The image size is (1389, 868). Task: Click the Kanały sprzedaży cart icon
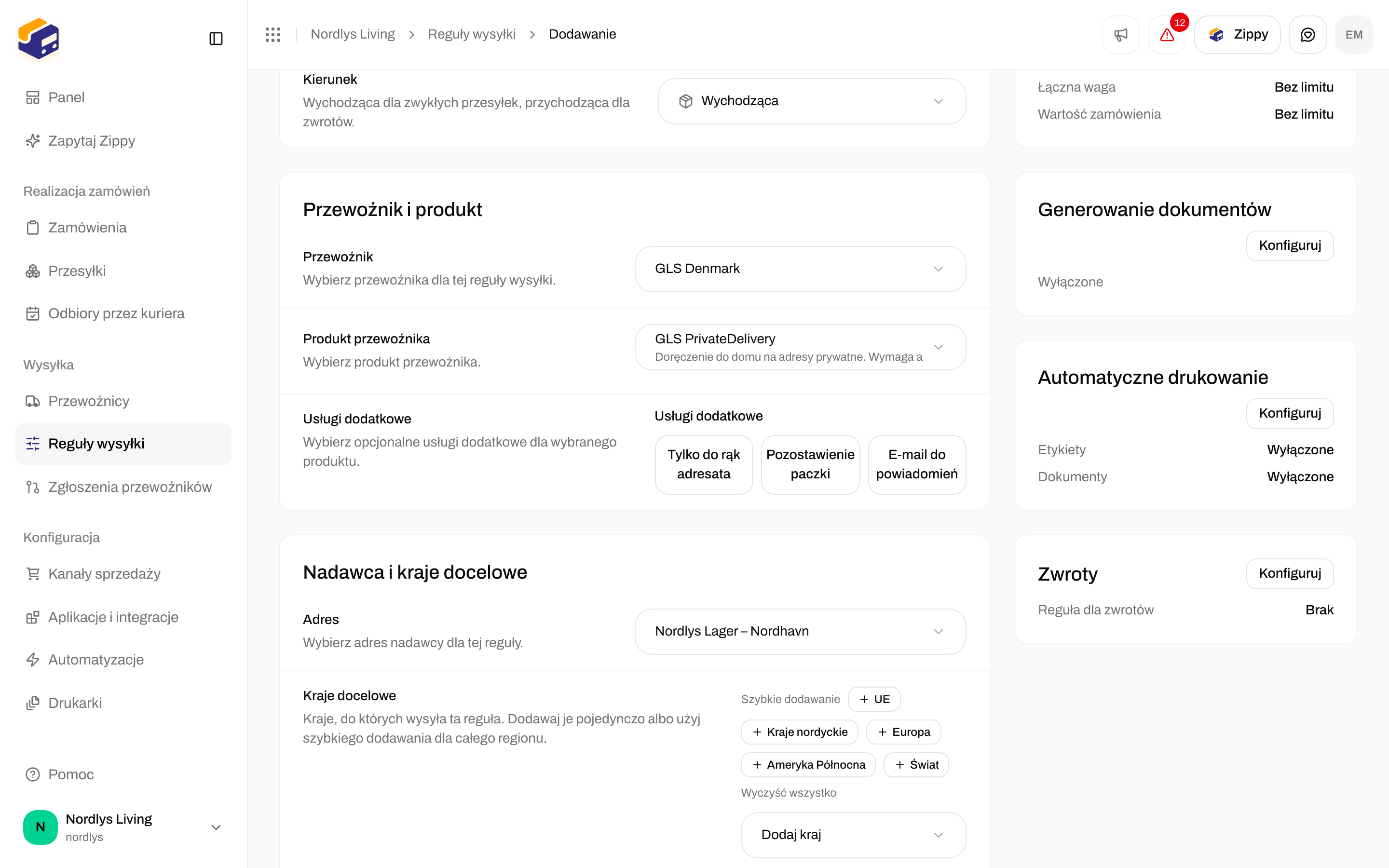click(33, 574)
